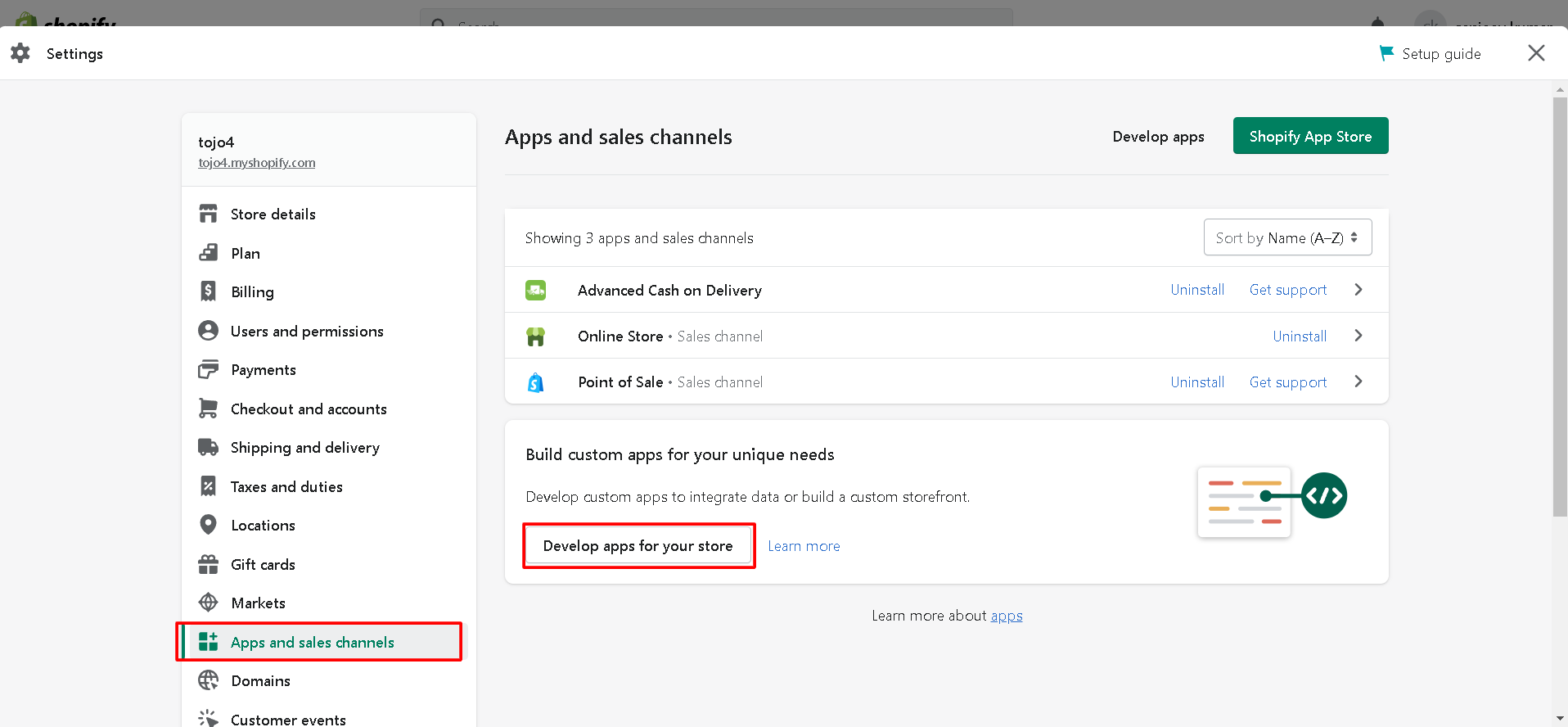
Task: Click the Plan icon in sidebar
Action: [x=209, y=253]
